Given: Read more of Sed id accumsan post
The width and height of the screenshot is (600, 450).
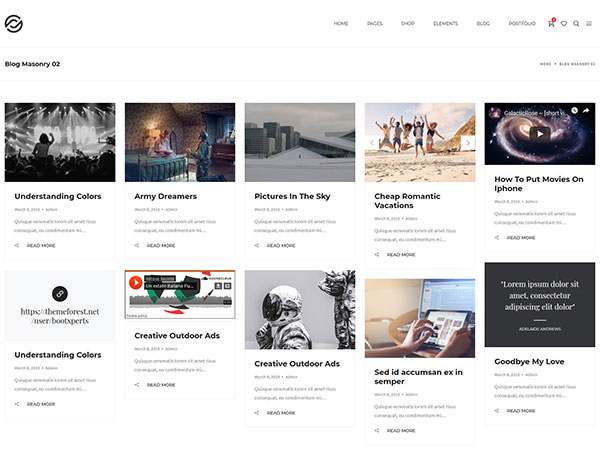Looking at the screenshot, I should [x=401, y=431].
